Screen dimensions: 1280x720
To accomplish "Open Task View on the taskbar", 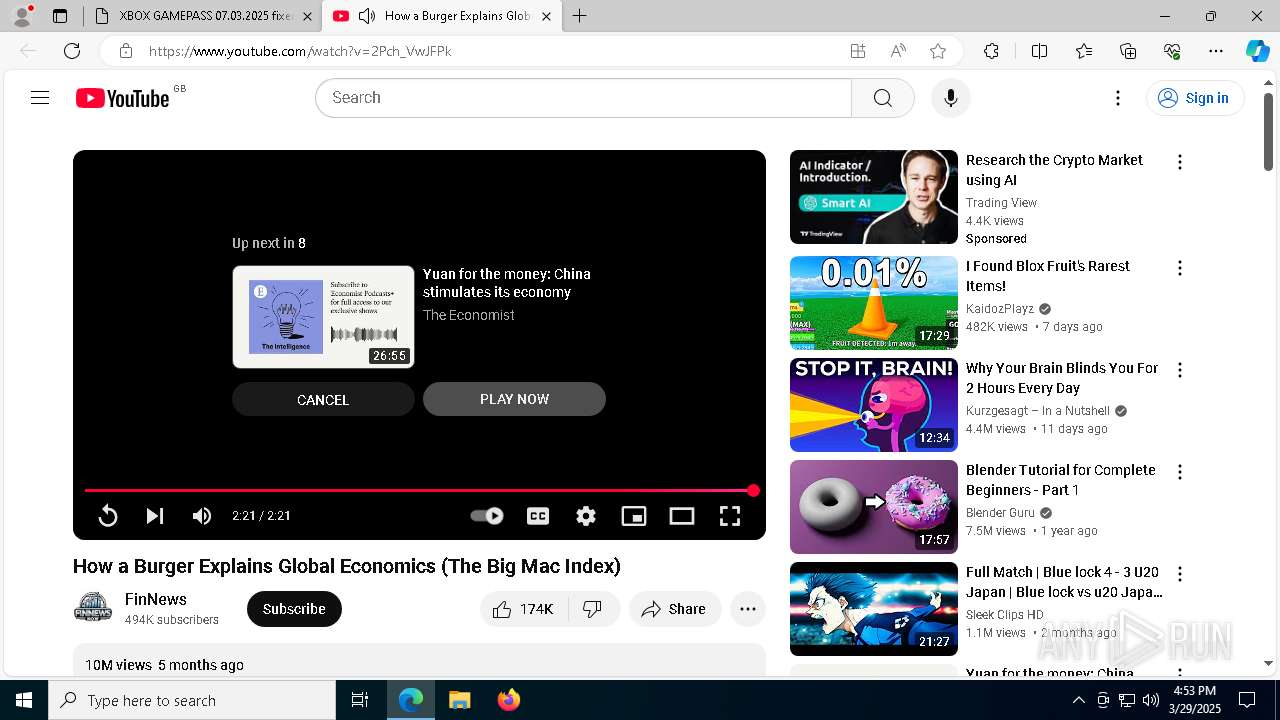I will (360, 700).
